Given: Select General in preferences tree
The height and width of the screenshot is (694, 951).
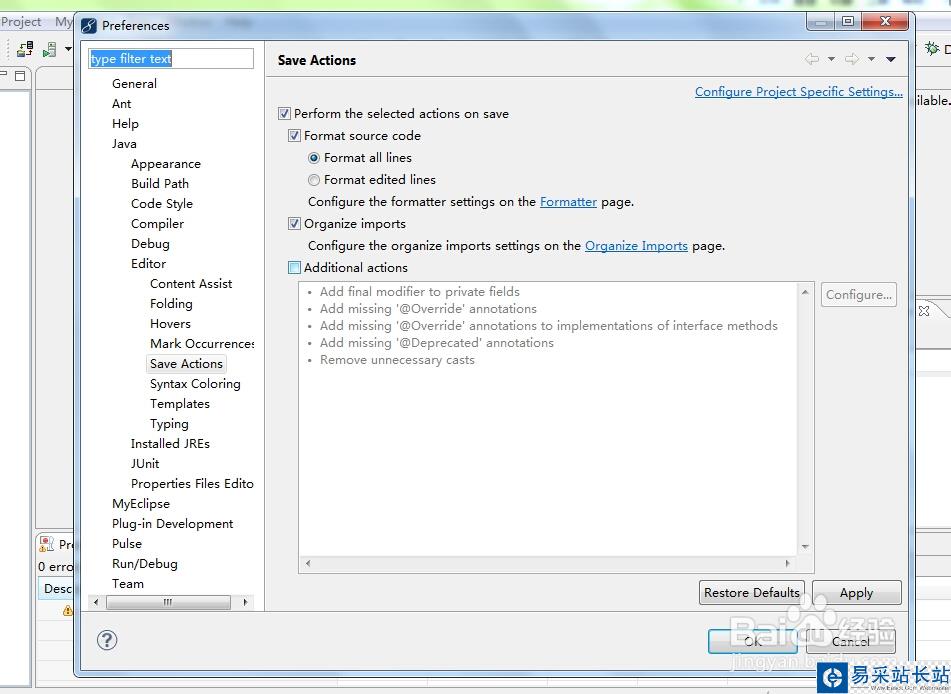Looking at the screenshot, I should pyautogui.click(x=134, y=84).
